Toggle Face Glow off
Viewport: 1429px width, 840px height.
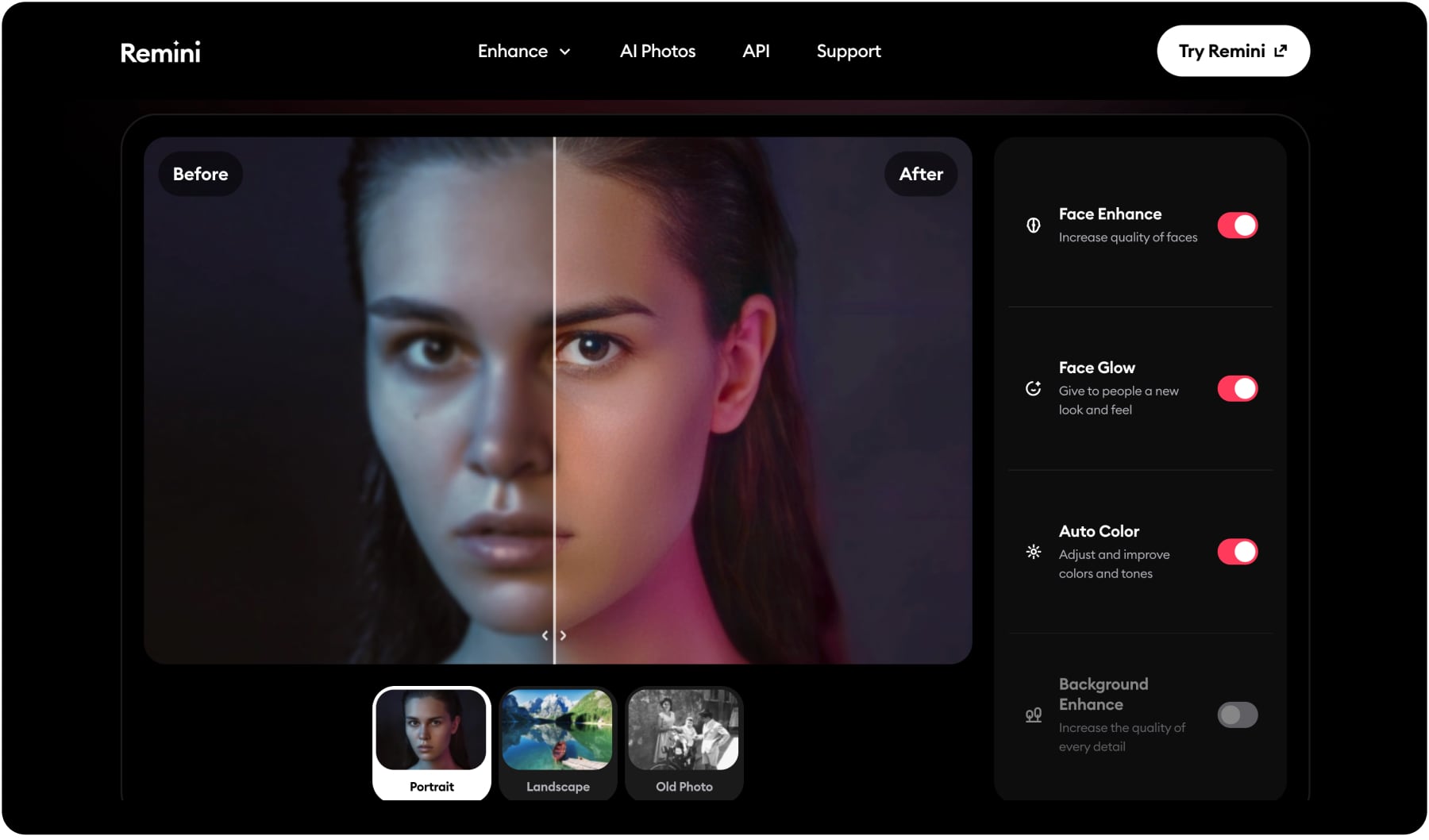1236,388
